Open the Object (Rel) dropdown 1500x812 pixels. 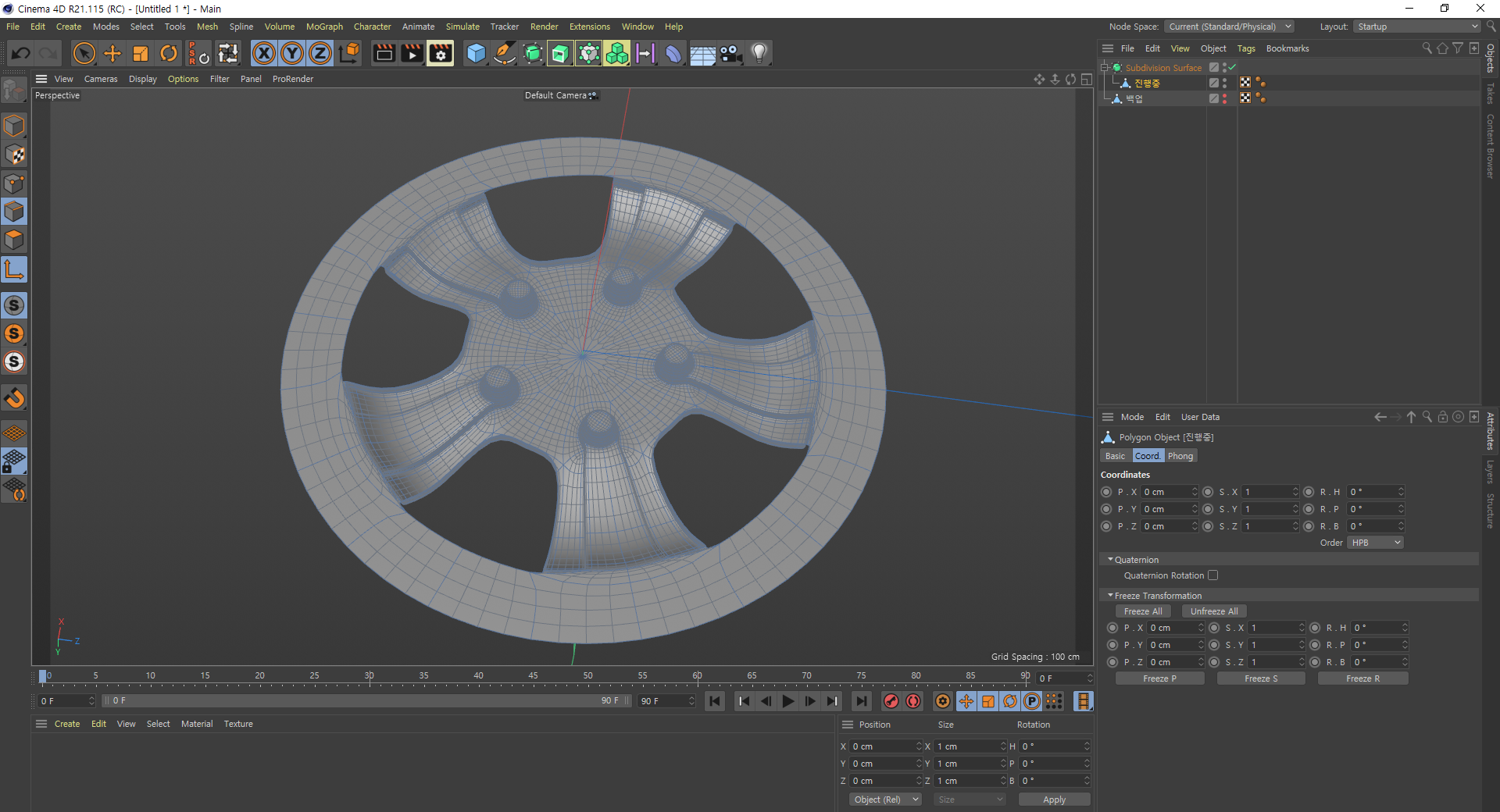click(885, 800)
